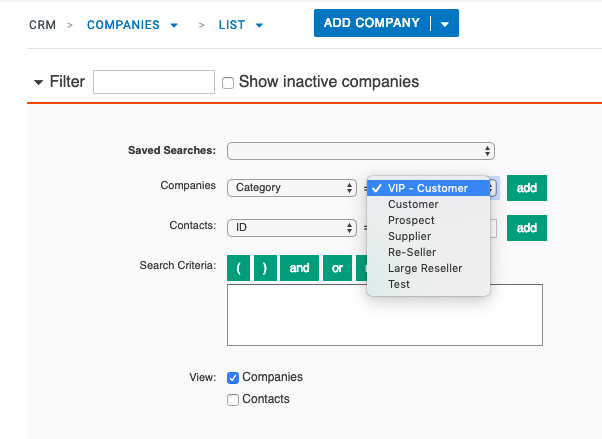Click the Filter text input

coord(154,82)
